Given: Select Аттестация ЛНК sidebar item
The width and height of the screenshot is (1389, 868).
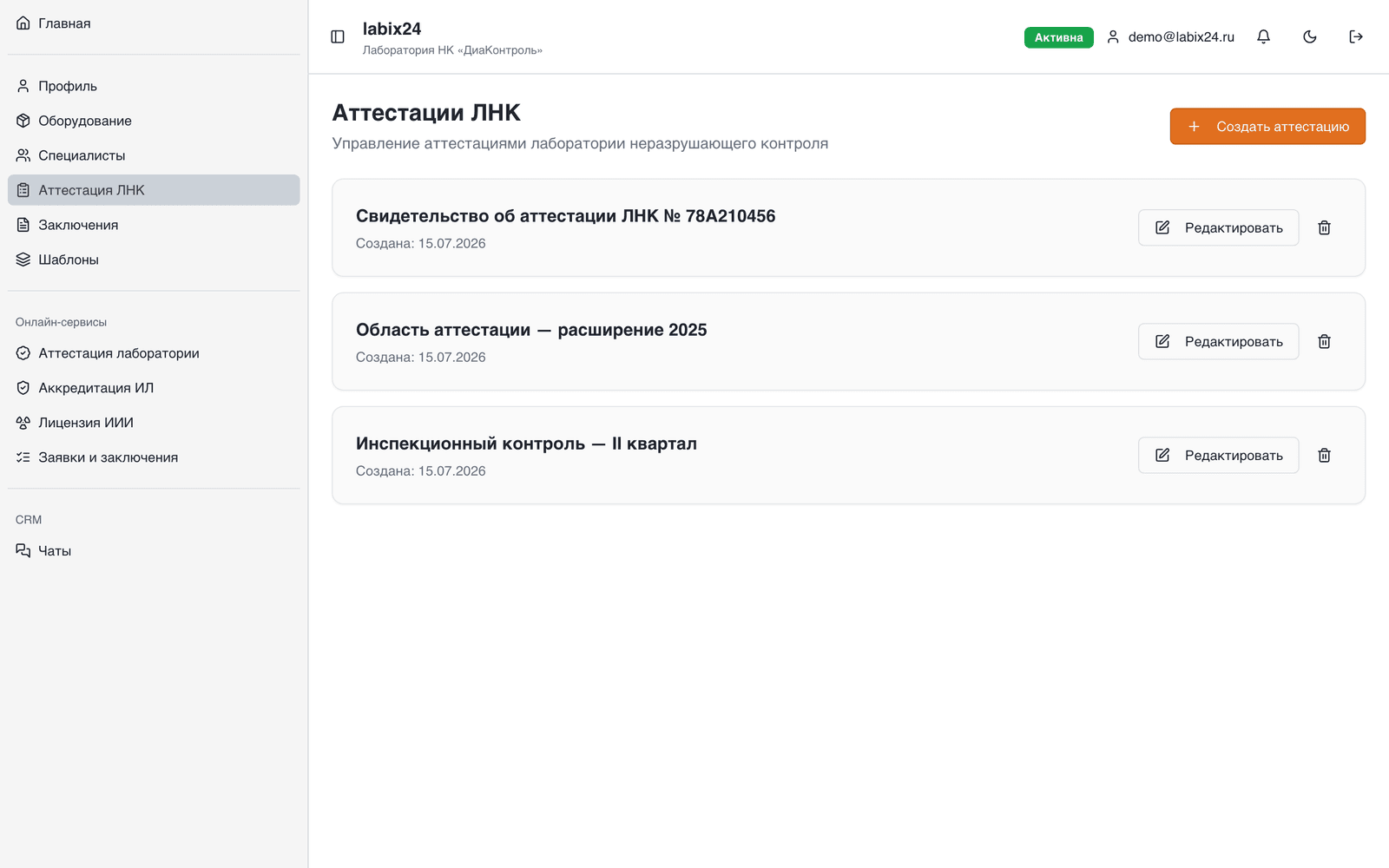Looking at the screenshot, I should tap(154, 190).
